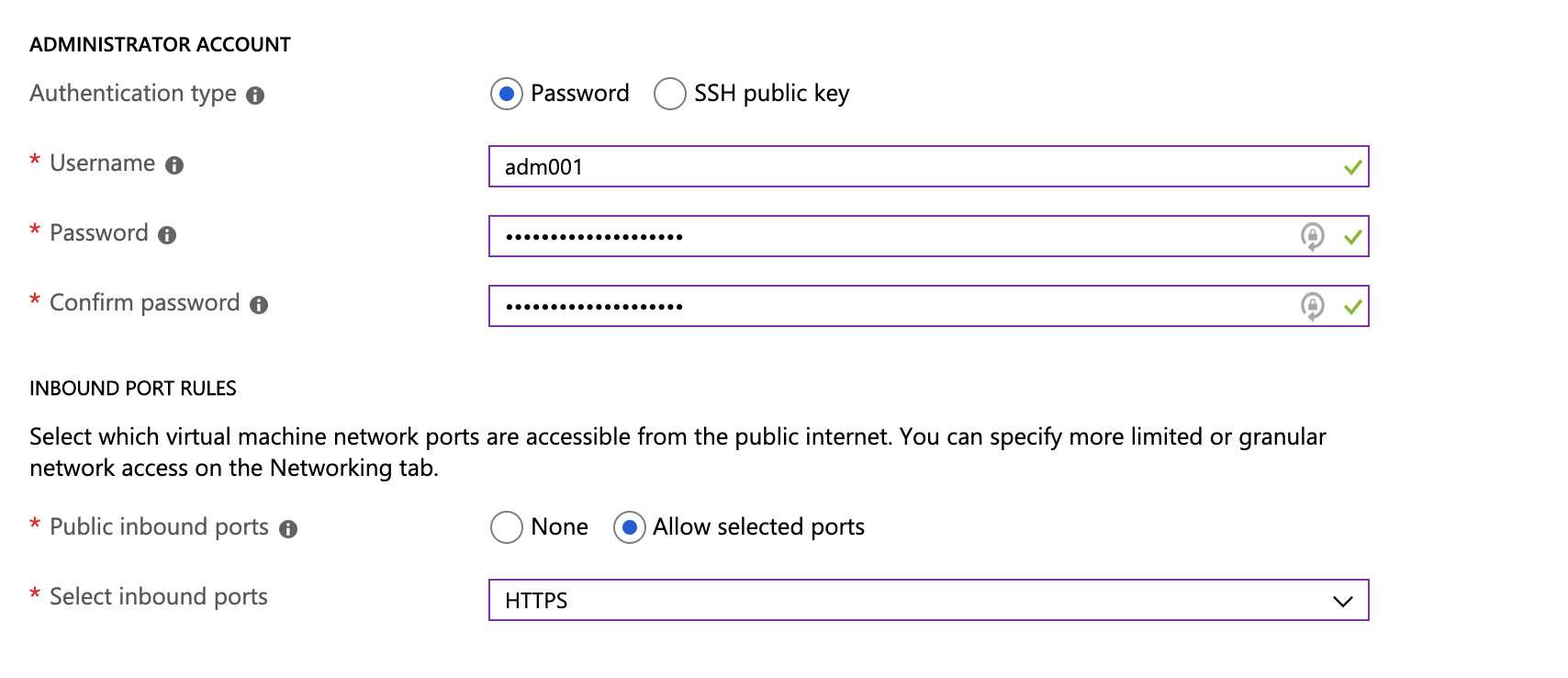The height and width of the screenshot is (678, 1568).
Task: Click green checkmark in Username field
Action: 1352,167
